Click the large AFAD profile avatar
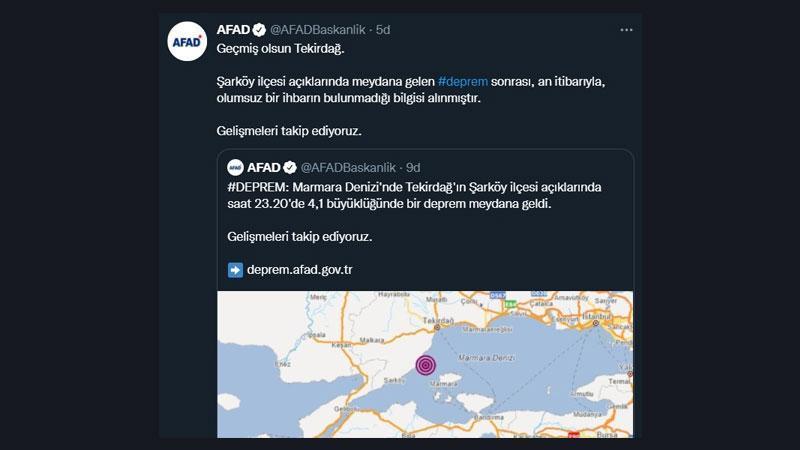The image size is (800, 450). point(189,42)
